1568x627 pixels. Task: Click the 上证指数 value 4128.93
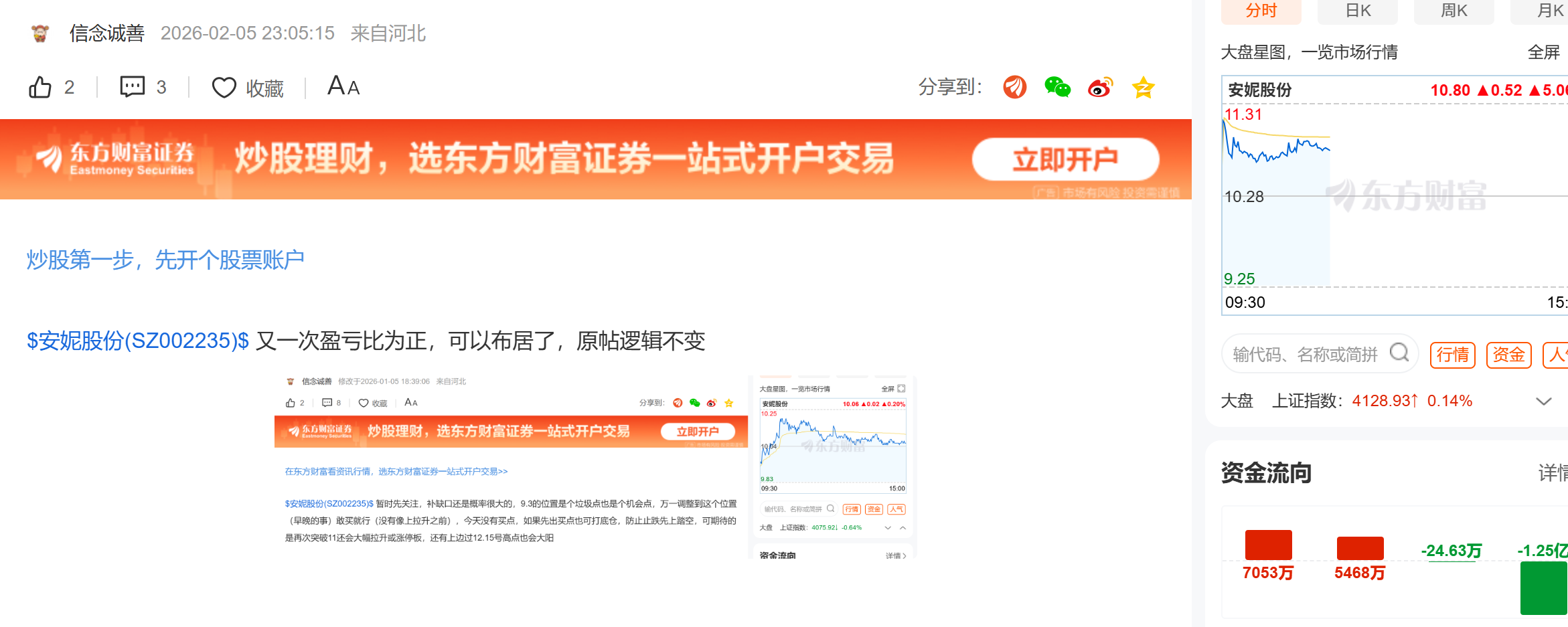point(1385,401)
